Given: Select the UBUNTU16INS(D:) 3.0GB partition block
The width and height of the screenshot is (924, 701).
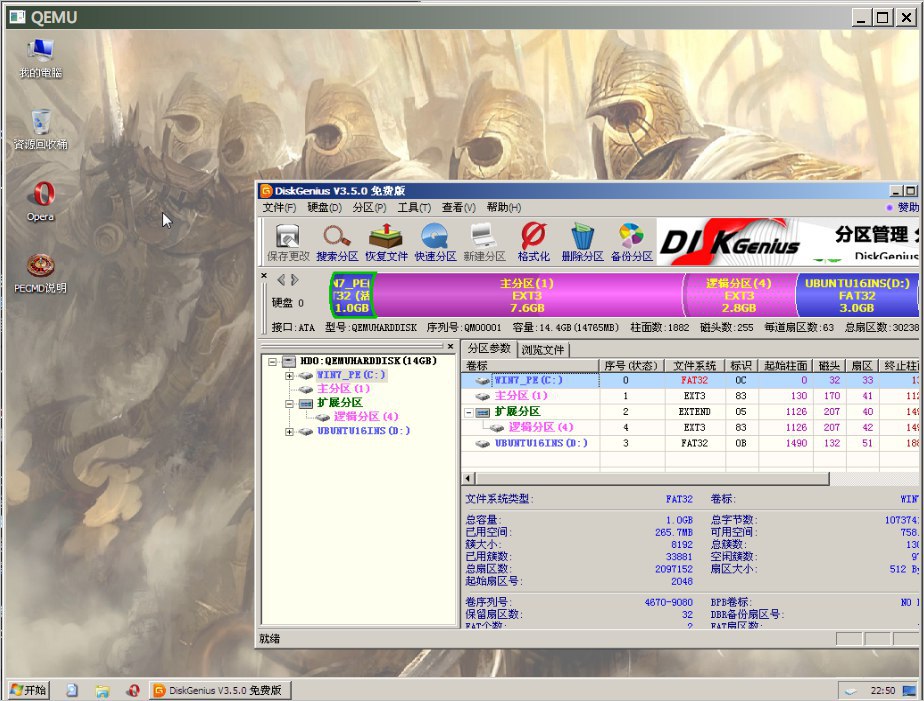Looking at the screenshot, I should click(857, 295).
